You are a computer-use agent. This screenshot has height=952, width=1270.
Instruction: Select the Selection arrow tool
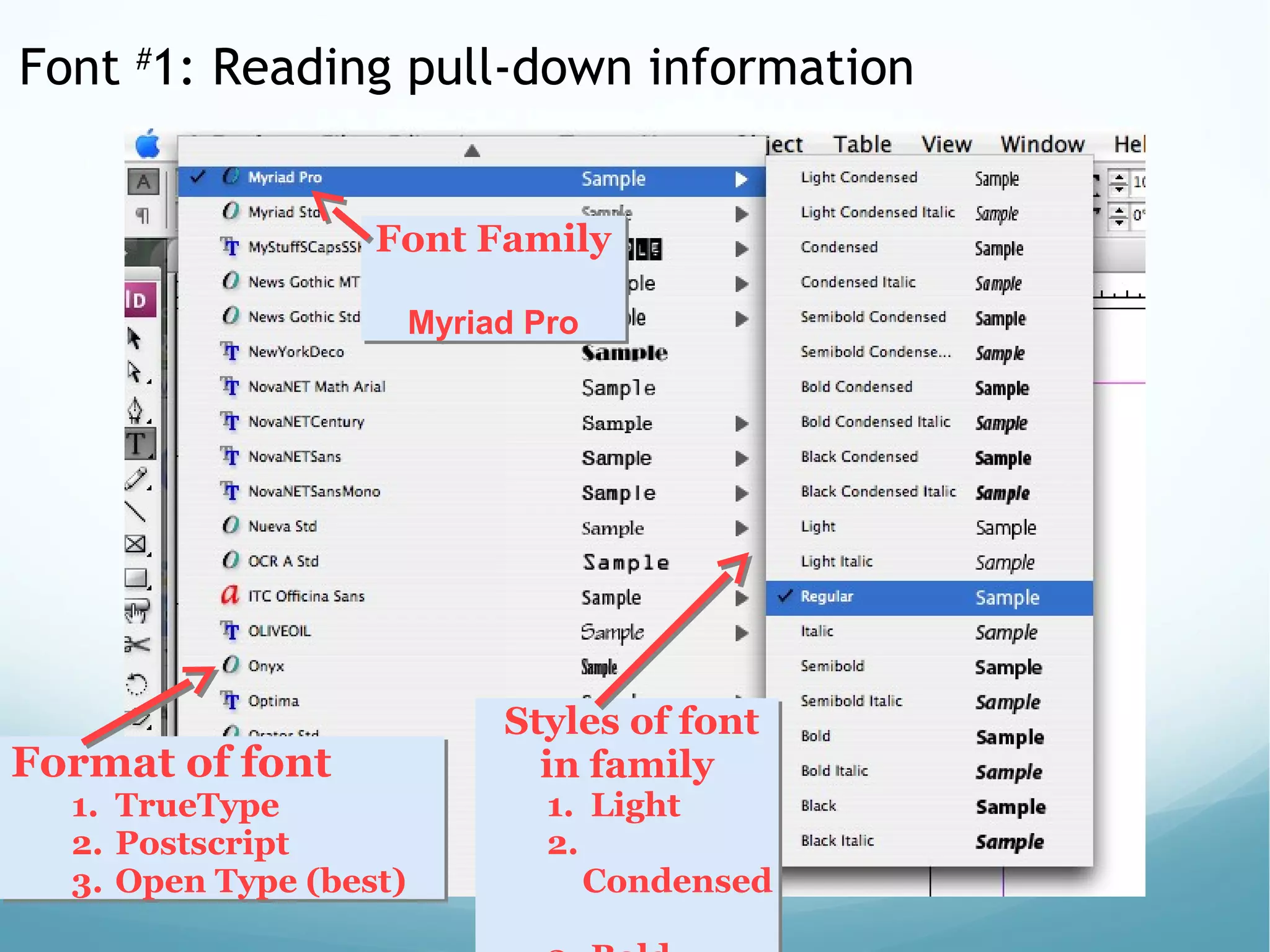(134, 338)
